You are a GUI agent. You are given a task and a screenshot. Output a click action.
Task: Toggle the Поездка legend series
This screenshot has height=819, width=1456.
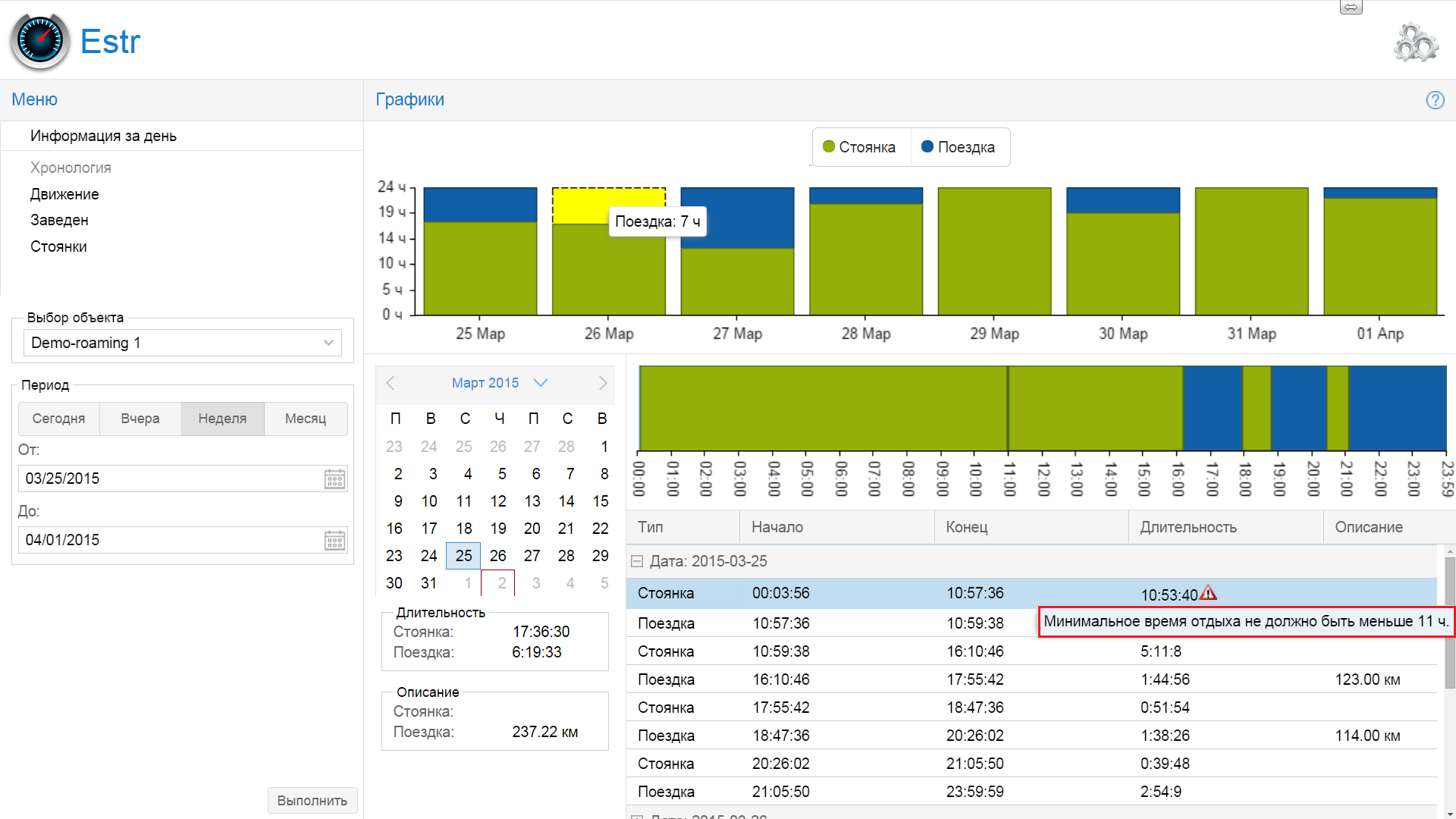coord(958,147)
